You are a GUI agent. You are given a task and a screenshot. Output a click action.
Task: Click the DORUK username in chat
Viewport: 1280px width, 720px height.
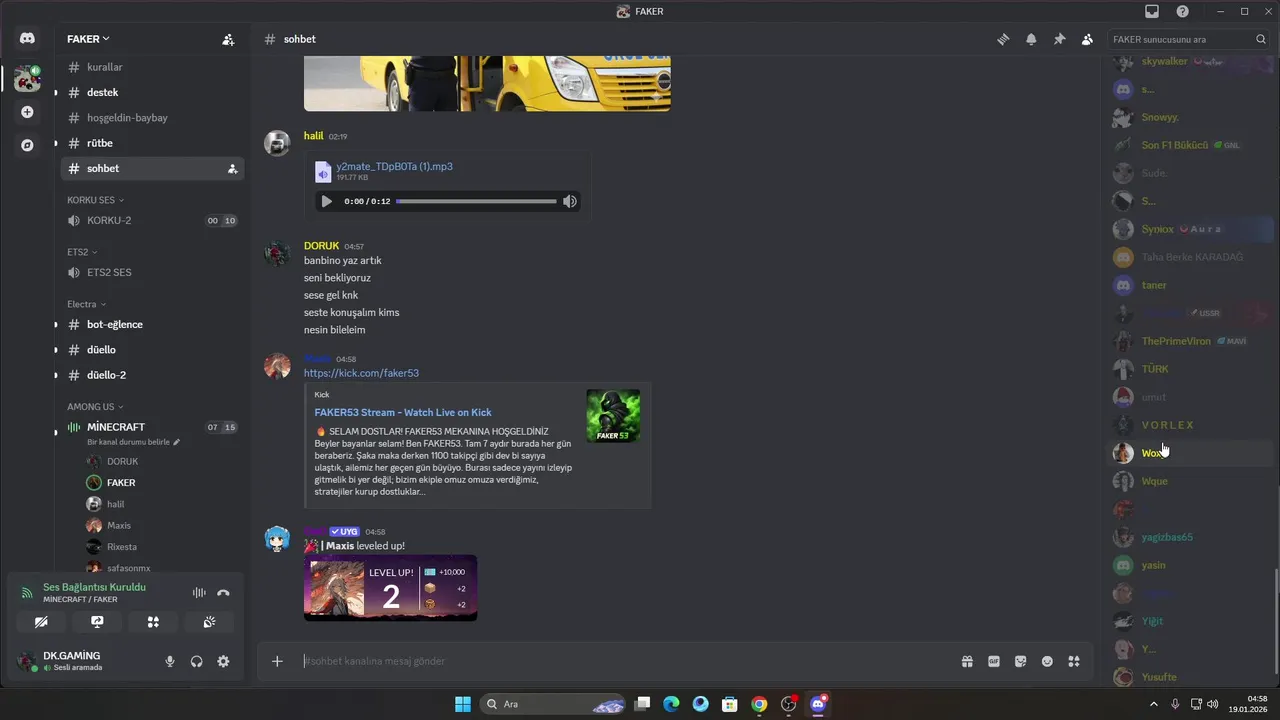[x=321, y=246]
